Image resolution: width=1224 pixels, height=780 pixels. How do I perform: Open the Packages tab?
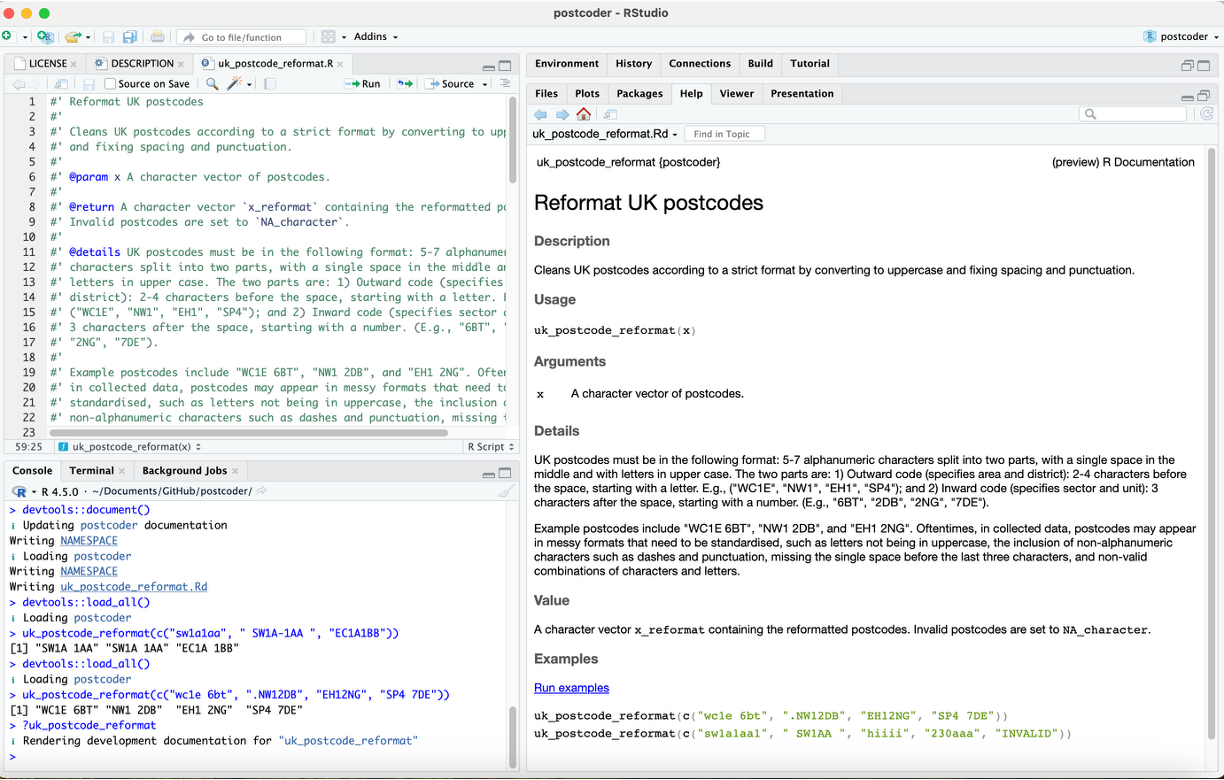click(640, 93)
